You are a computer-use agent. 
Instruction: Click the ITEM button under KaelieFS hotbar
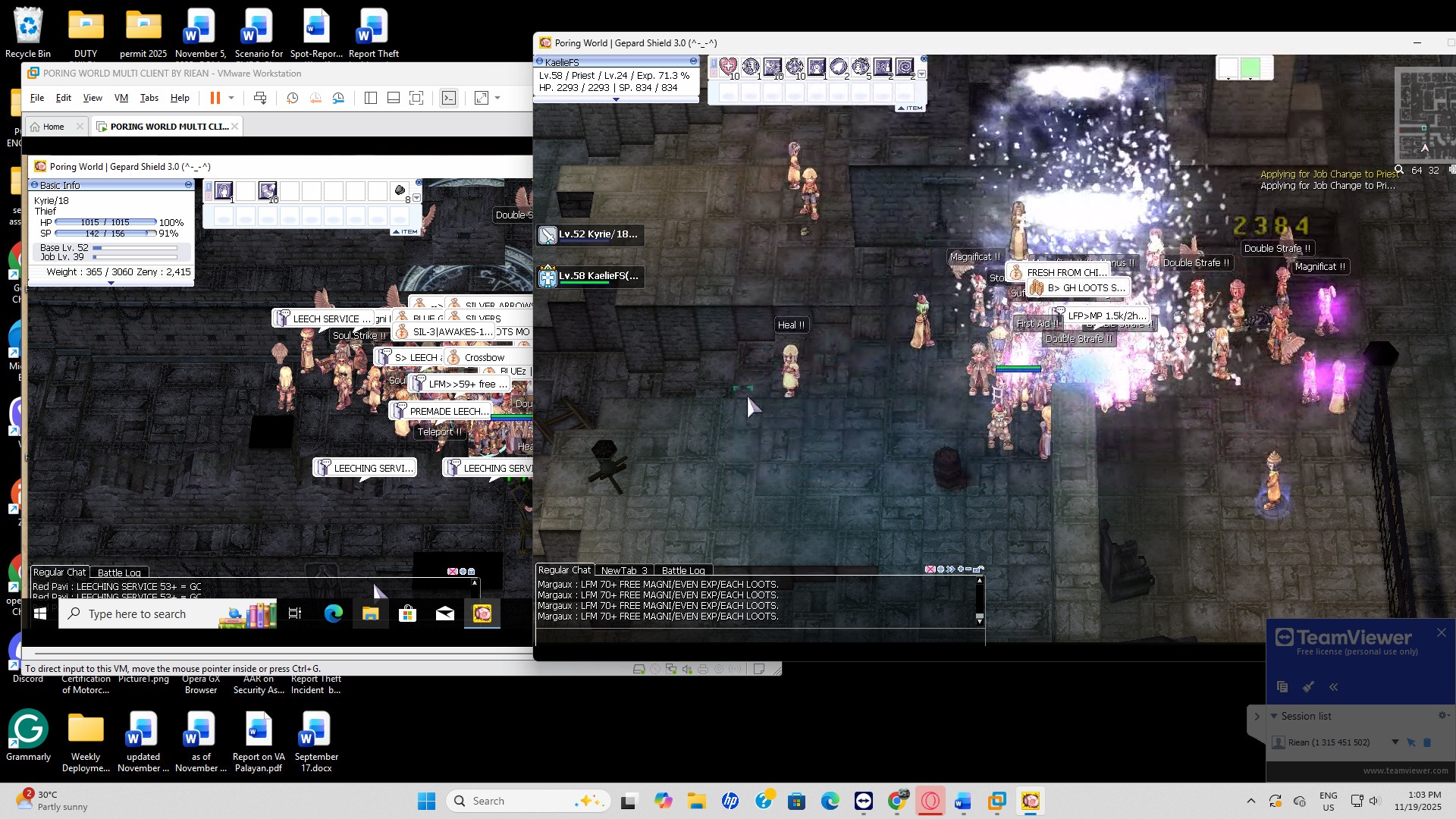point(911,108)
